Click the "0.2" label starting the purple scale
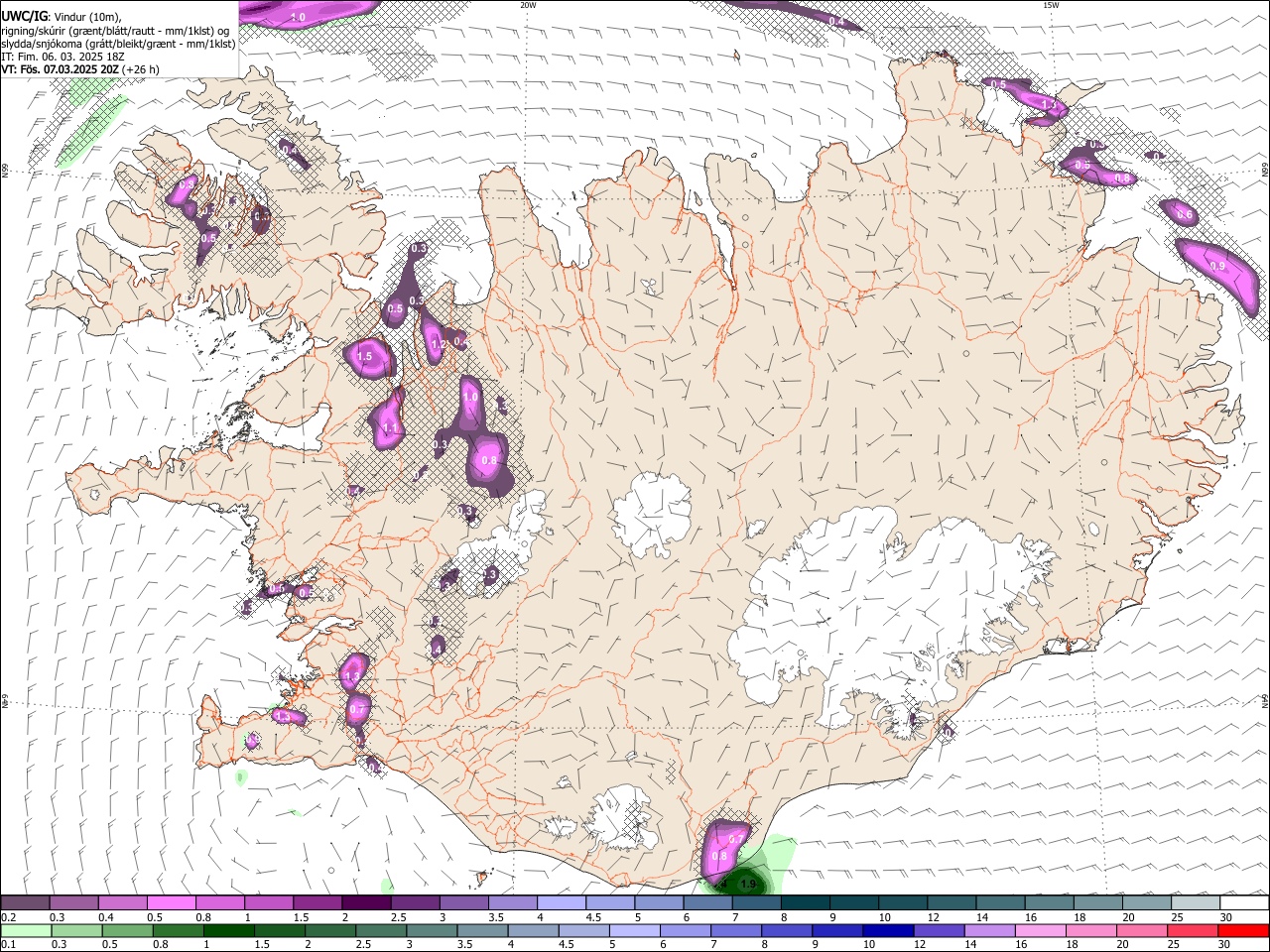This screenshot has width=1270, height=952. [x=9, y=917]
